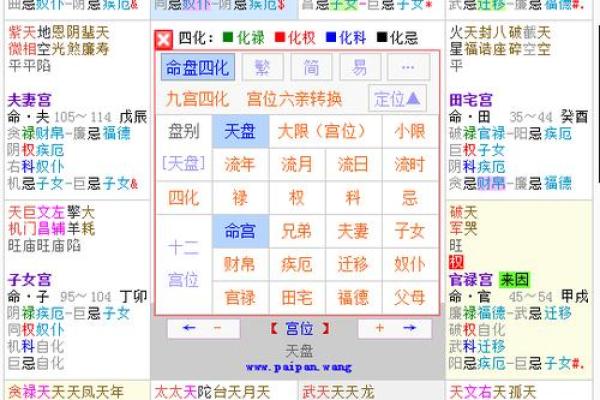This screenshot has height=400, width=600.
Task: Switch to the 易 tab
Action: pyautogui.click(x=360, y=67)
